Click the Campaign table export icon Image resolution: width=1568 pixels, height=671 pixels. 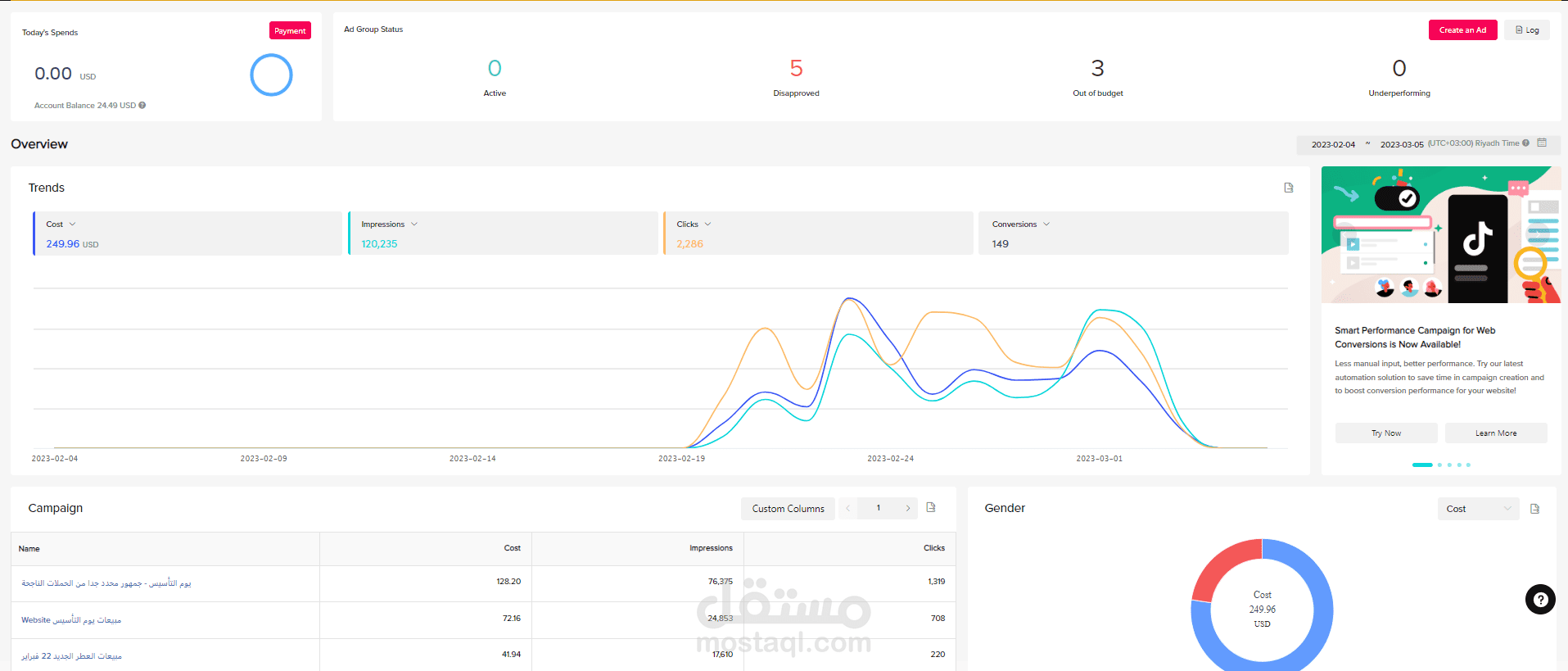click(x=931, y=508)
